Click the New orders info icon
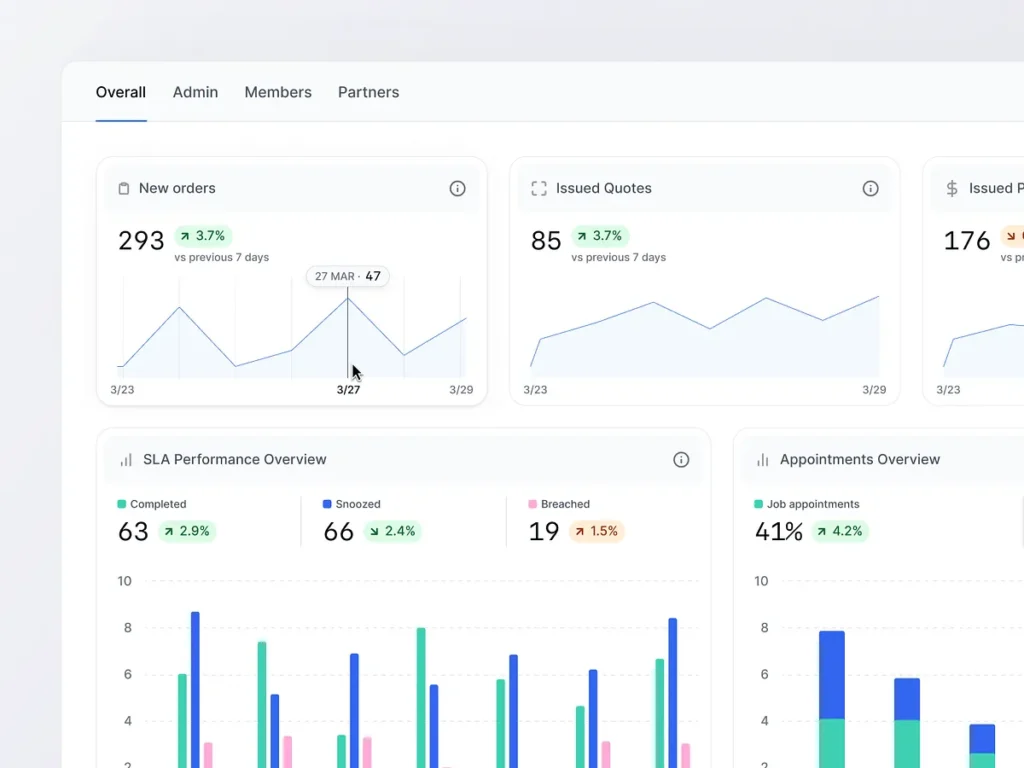Image resolution: width=1024 pixels, height=768 pixels. coord(457,189)
